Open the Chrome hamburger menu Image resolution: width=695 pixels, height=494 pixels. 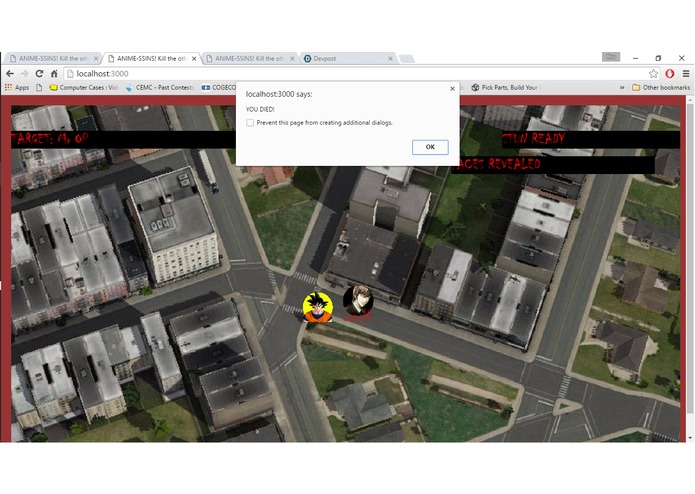(x=686, y=74)
